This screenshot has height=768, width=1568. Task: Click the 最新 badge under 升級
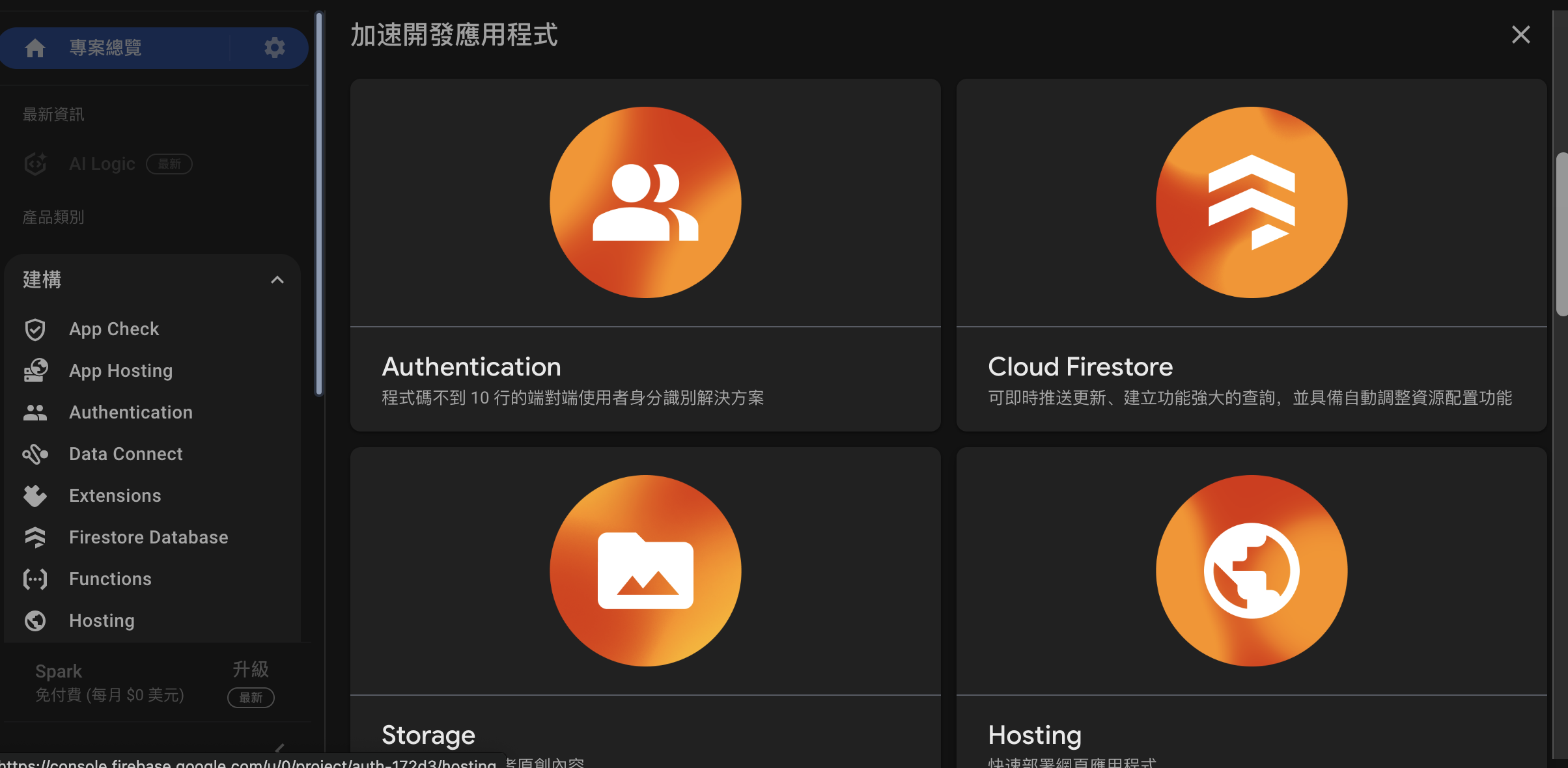tap(251, 698)
